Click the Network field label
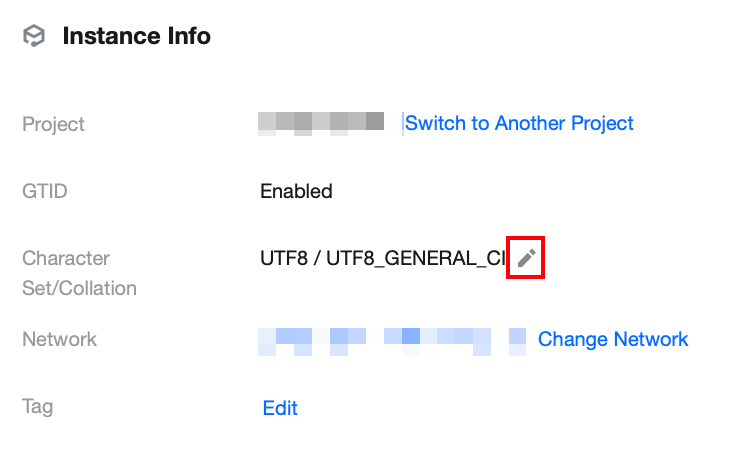The height and width of the screenshot is (450, 730). coord(59,339)
